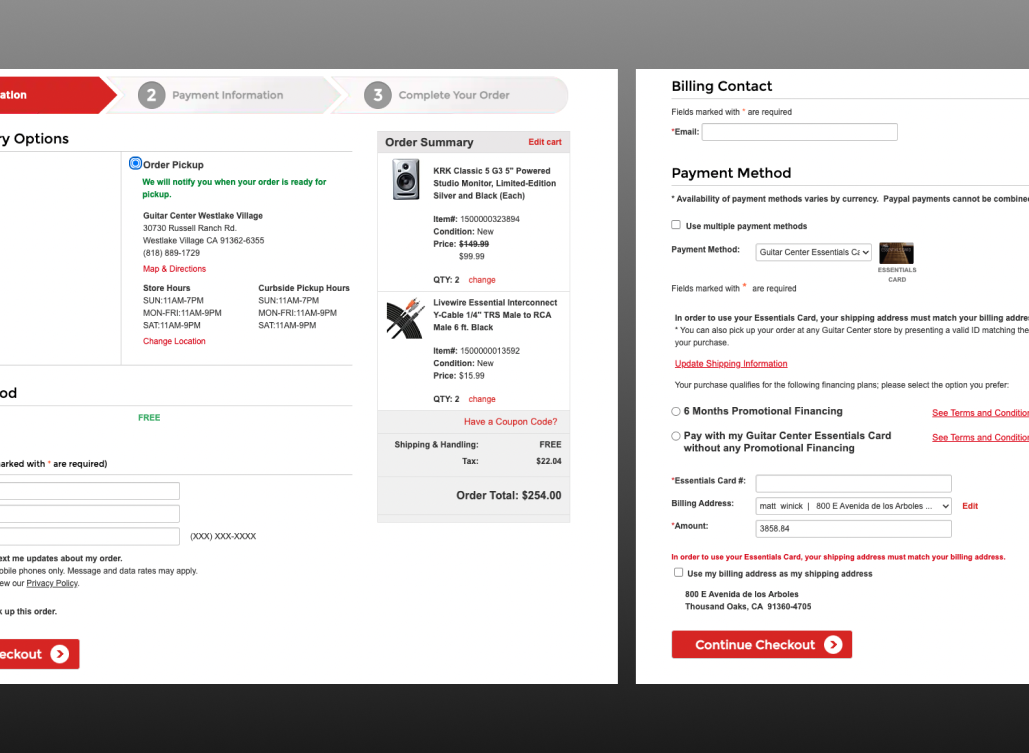Enable Use my billing address as shipping
The width and height of the screenshot is (1029, 753).
click(x=680, y=573)
